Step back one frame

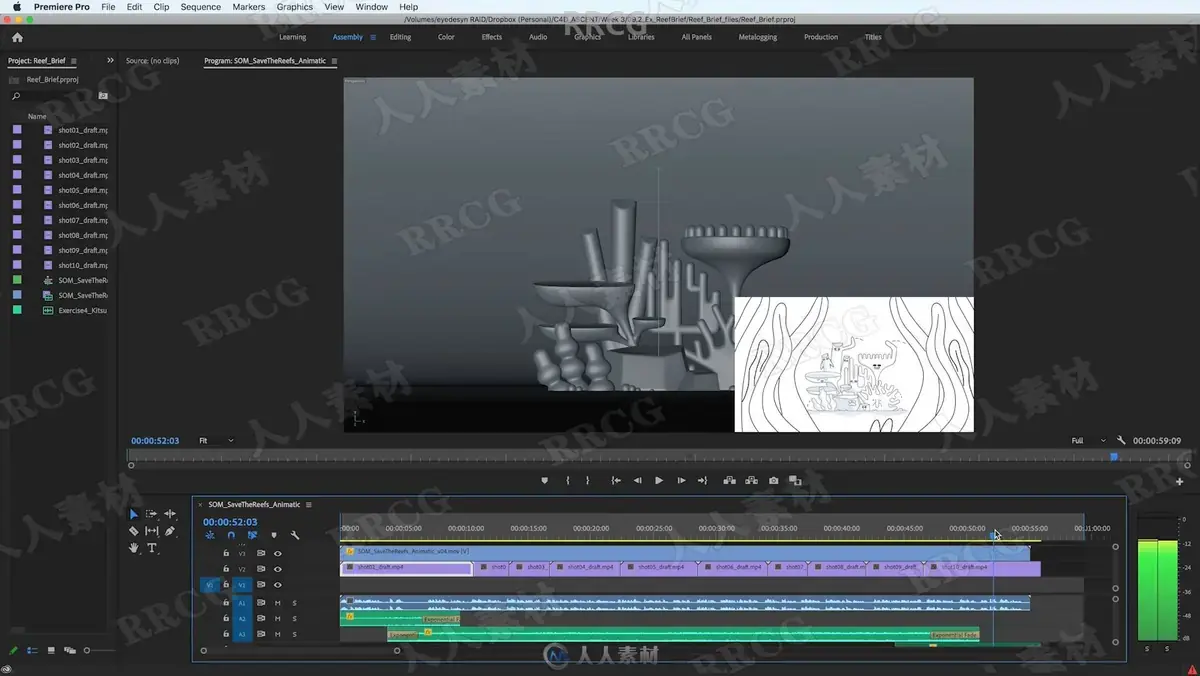click(638, 480)
